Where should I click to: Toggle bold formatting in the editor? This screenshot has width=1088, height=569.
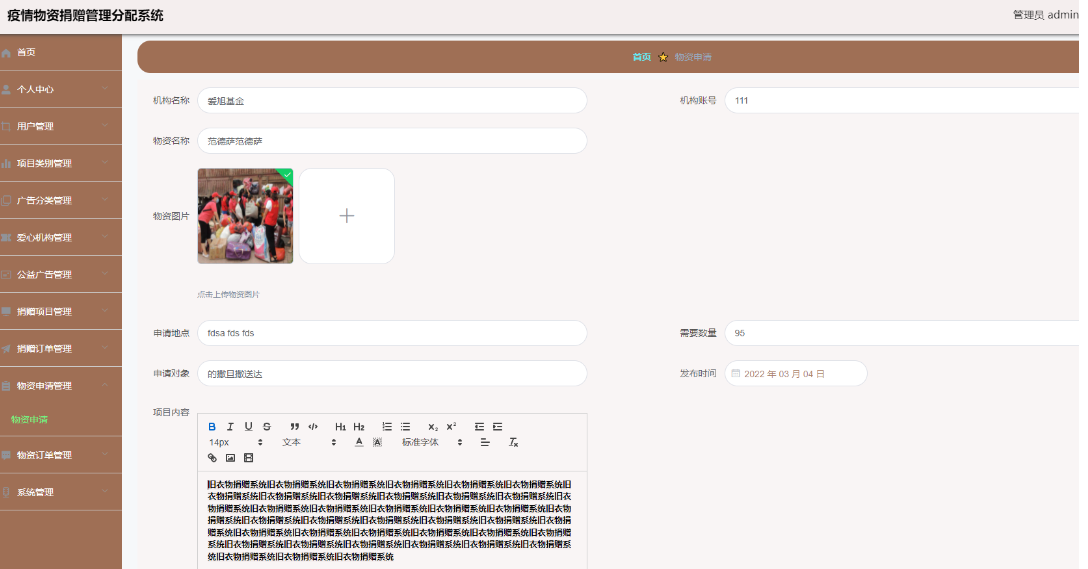coord(212,427)
